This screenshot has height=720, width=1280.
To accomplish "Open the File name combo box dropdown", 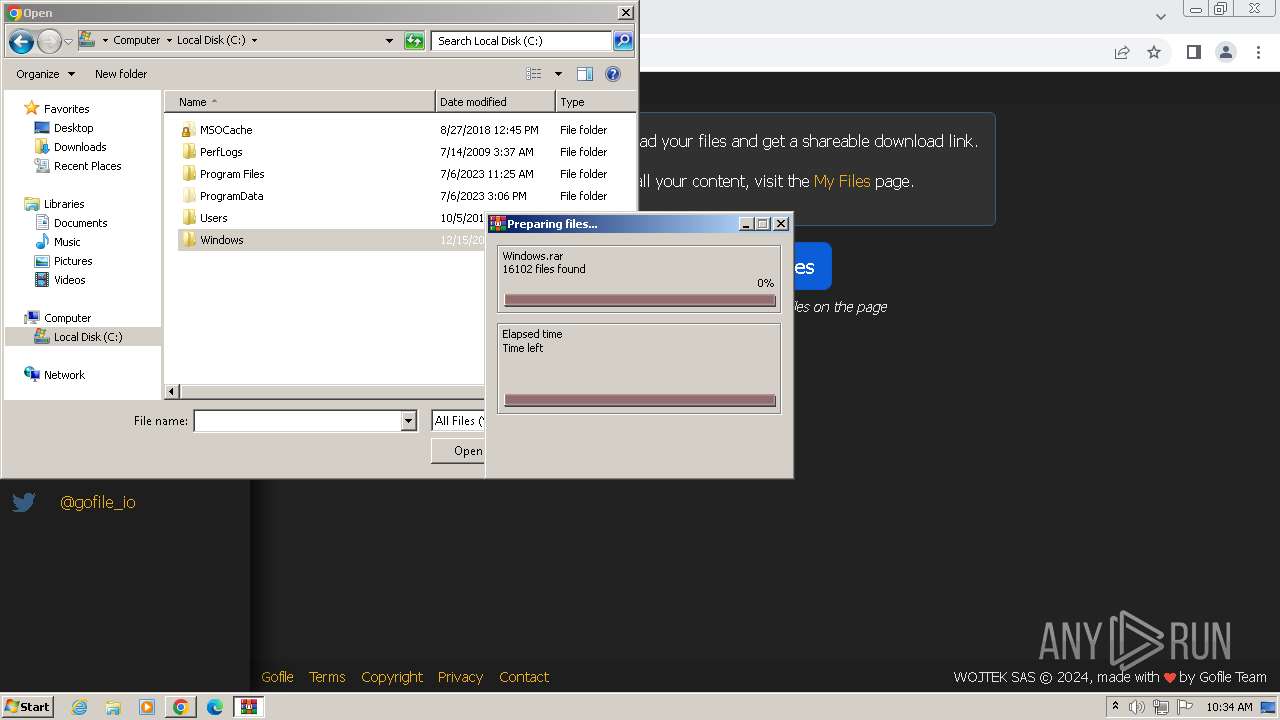I will [x=408, y=421].
